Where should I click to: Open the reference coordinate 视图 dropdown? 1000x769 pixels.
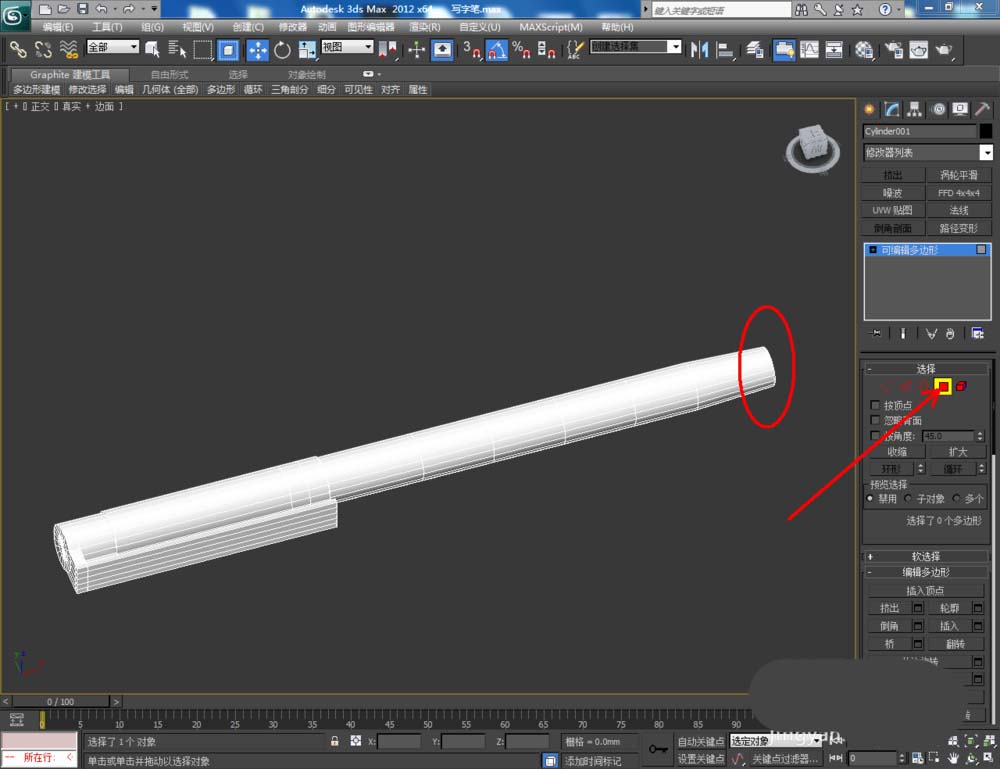pos(348,47)
